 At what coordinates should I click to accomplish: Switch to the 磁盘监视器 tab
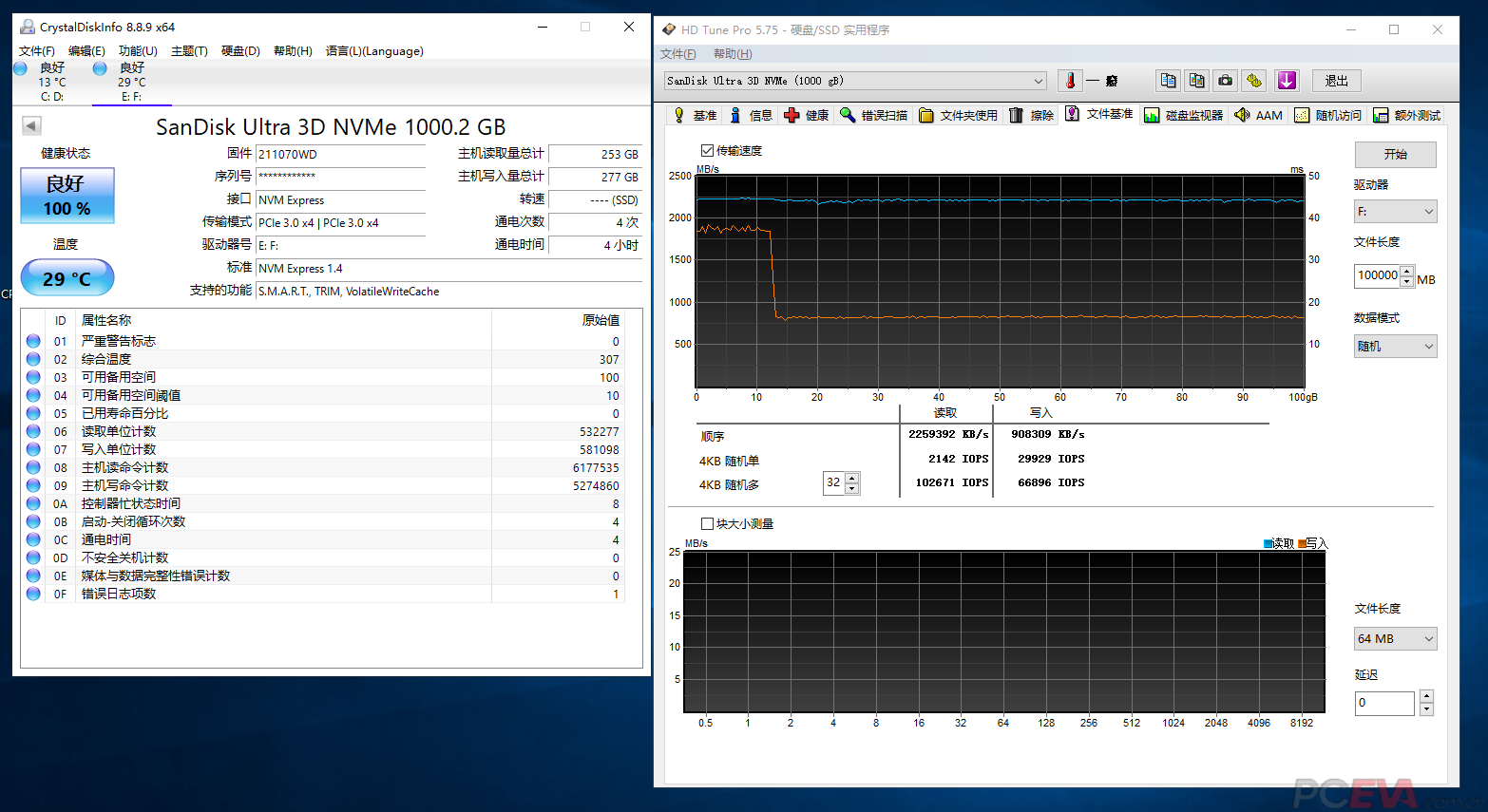(1183, 116)
